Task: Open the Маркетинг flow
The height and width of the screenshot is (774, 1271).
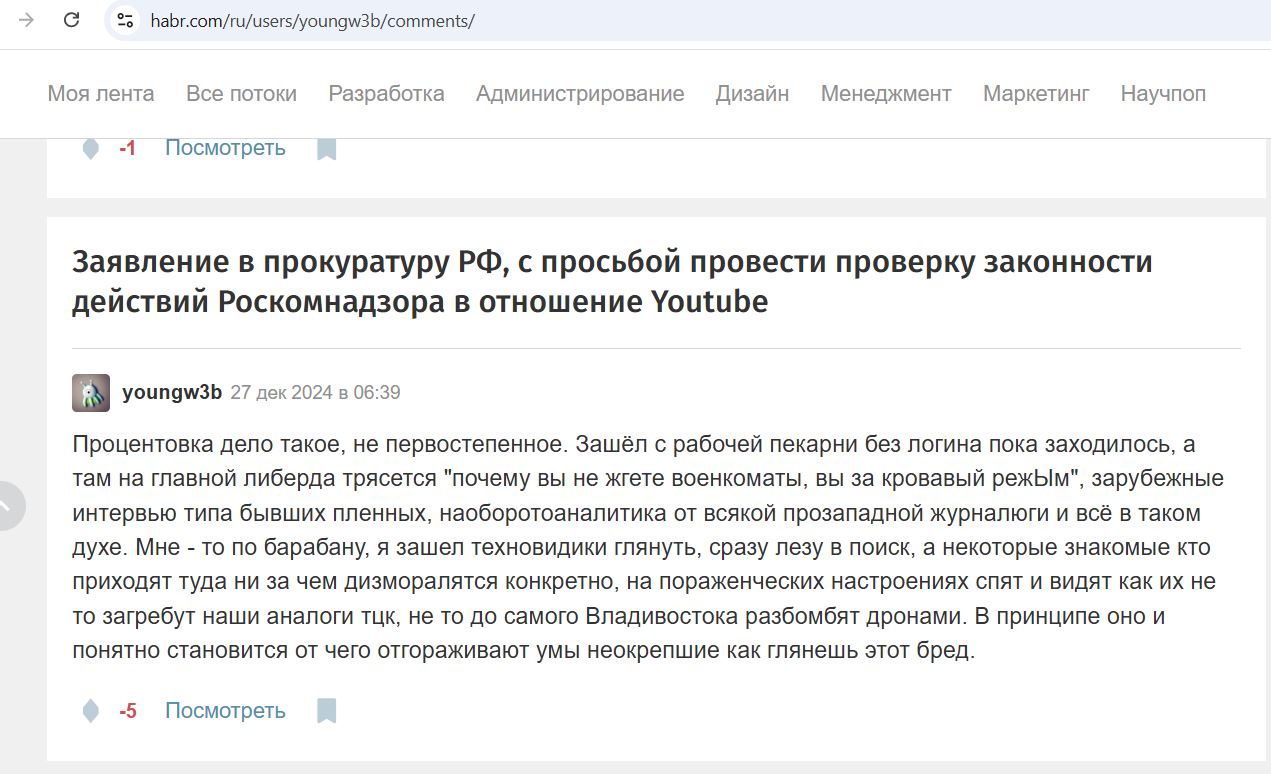Action: [1036, 94]
